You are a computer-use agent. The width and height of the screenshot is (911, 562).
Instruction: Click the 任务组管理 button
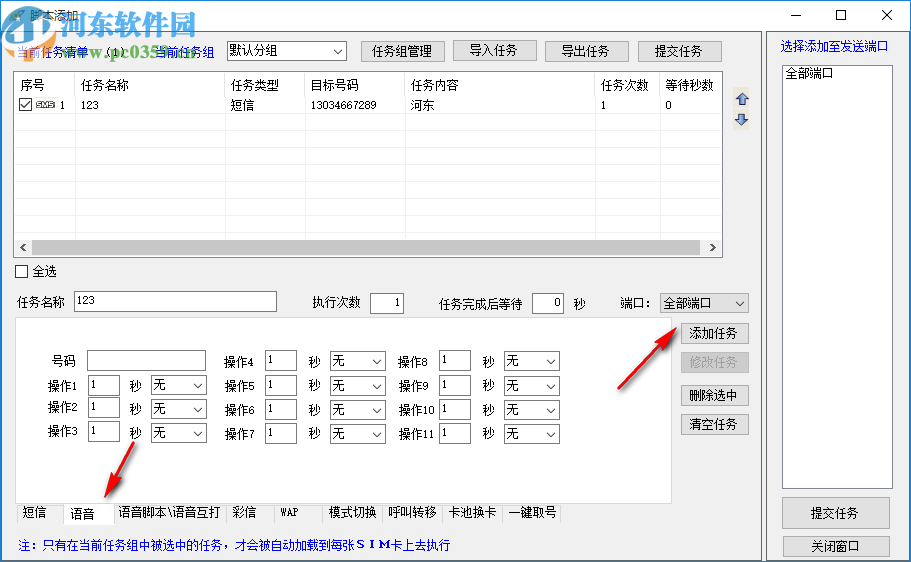[402, 51]
